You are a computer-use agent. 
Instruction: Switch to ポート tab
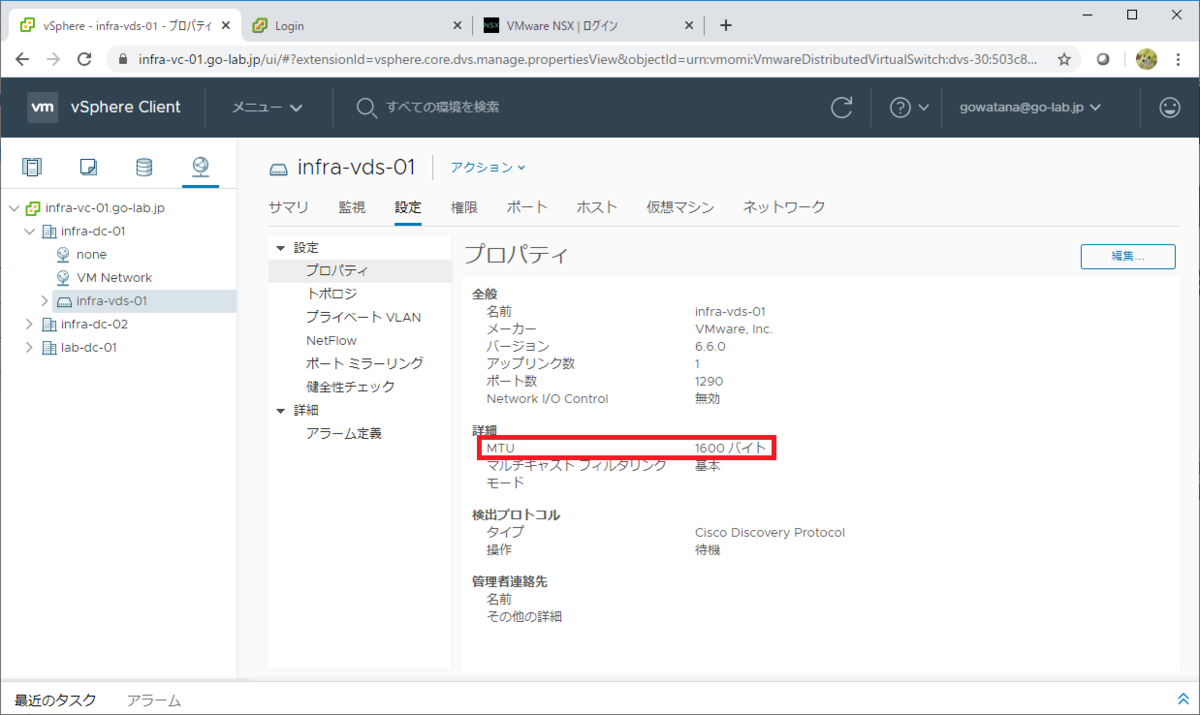pyautogui.click(x=527, y=207)
